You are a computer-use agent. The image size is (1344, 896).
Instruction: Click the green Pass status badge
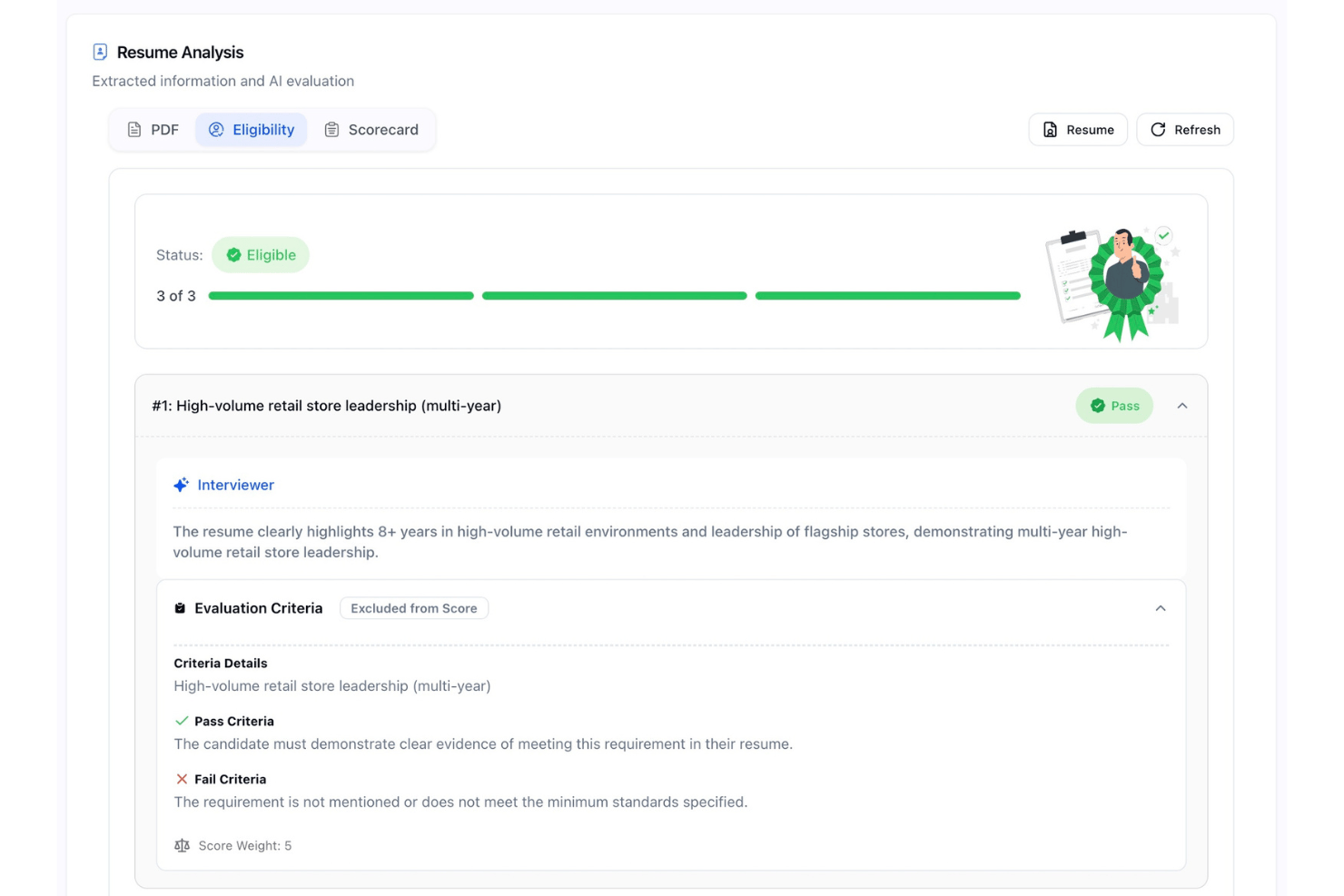tap(1114, 406)
